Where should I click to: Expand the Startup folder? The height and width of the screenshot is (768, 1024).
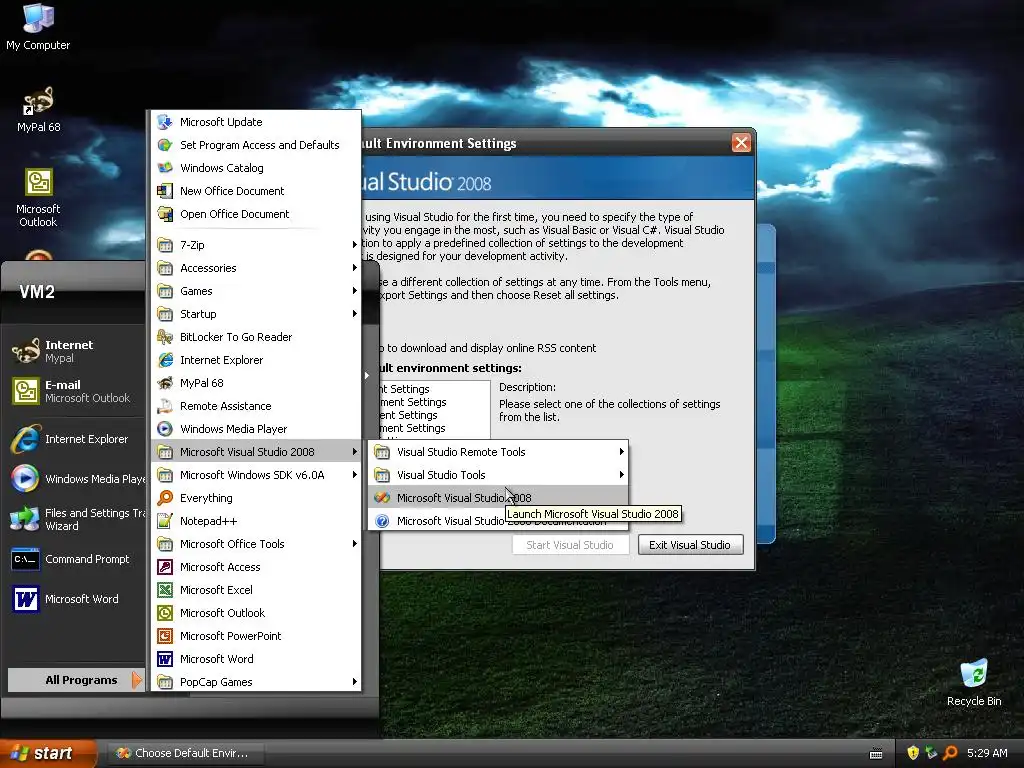coord(256,314)
